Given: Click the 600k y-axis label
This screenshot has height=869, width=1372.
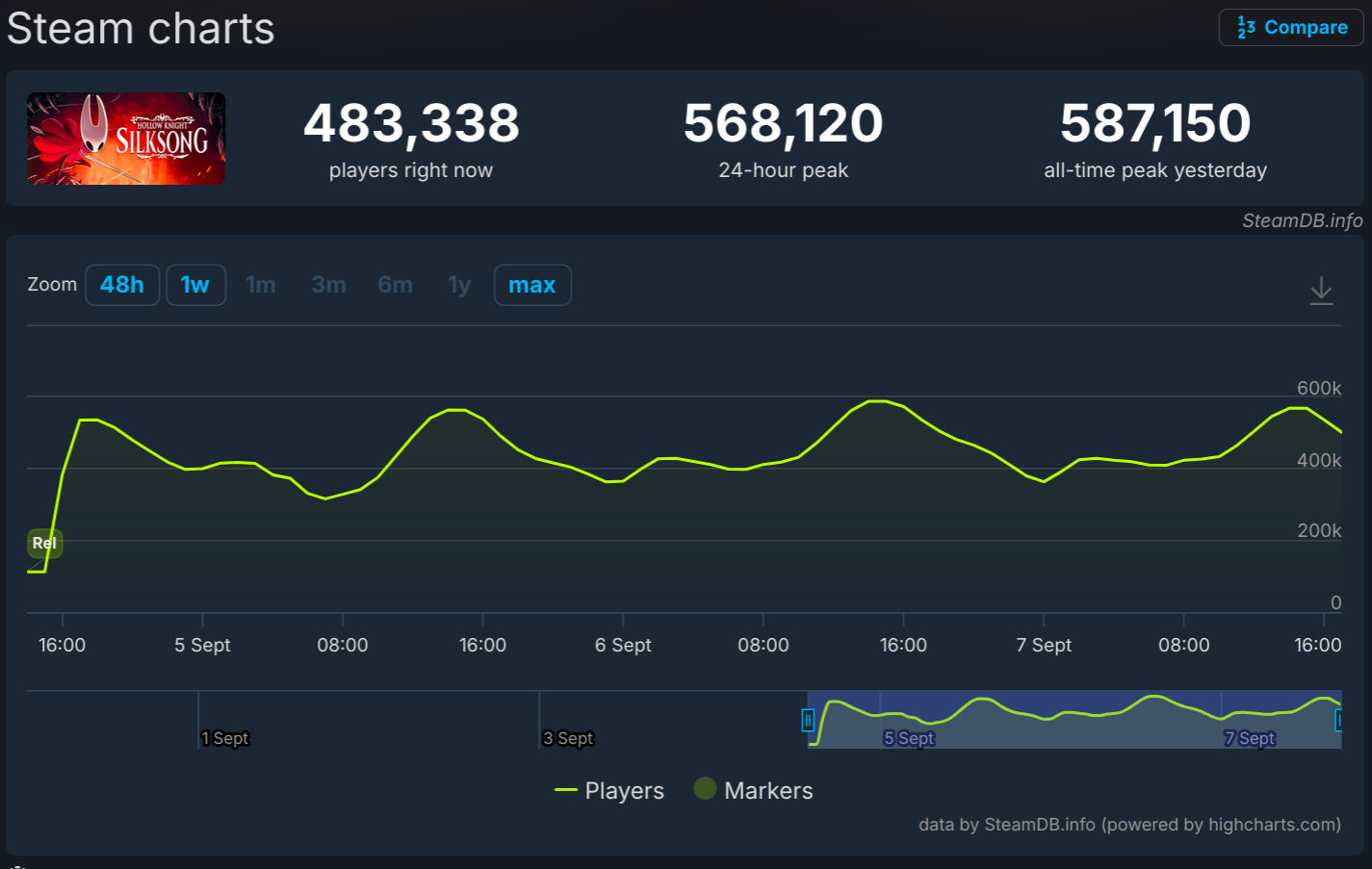Looking at the screenshot, I should click(1319, 388).
